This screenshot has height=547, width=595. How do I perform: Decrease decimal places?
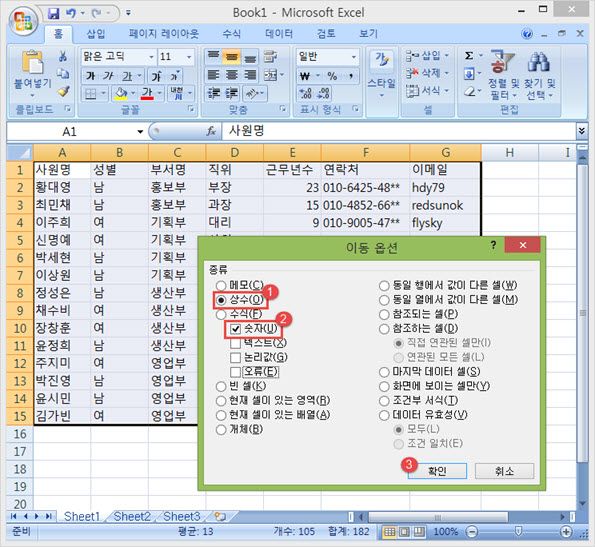point(323,93)
